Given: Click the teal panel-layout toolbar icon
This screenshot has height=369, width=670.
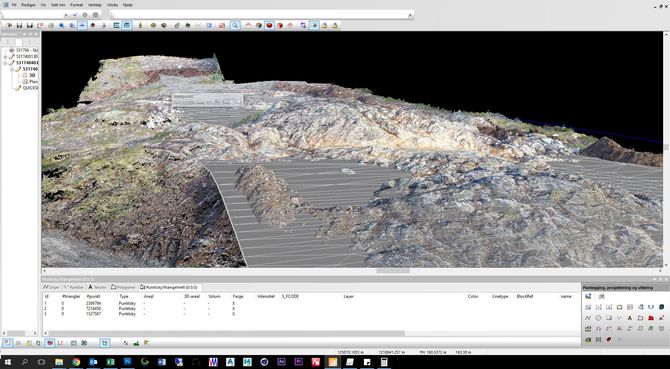Looking at the screenshot, I should point(116,26).
